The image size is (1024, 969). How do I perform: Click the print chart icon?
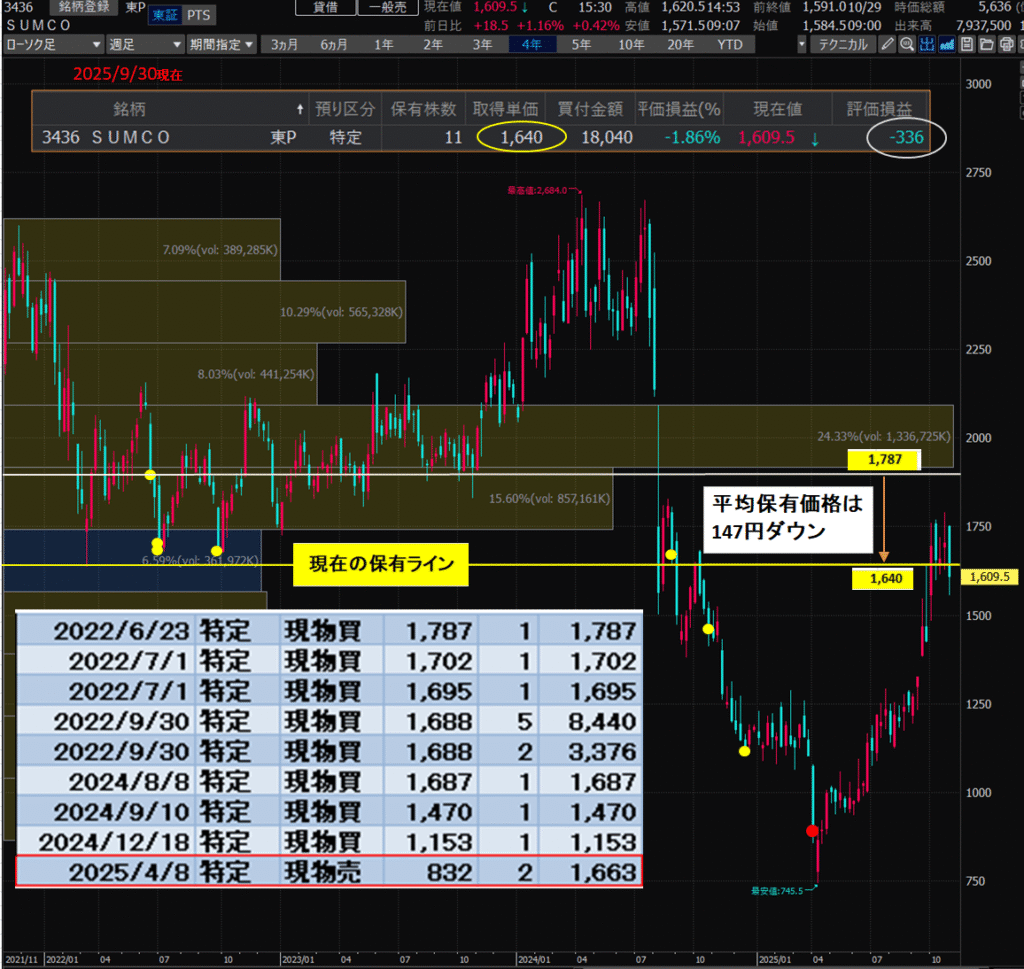point(1006,44)
